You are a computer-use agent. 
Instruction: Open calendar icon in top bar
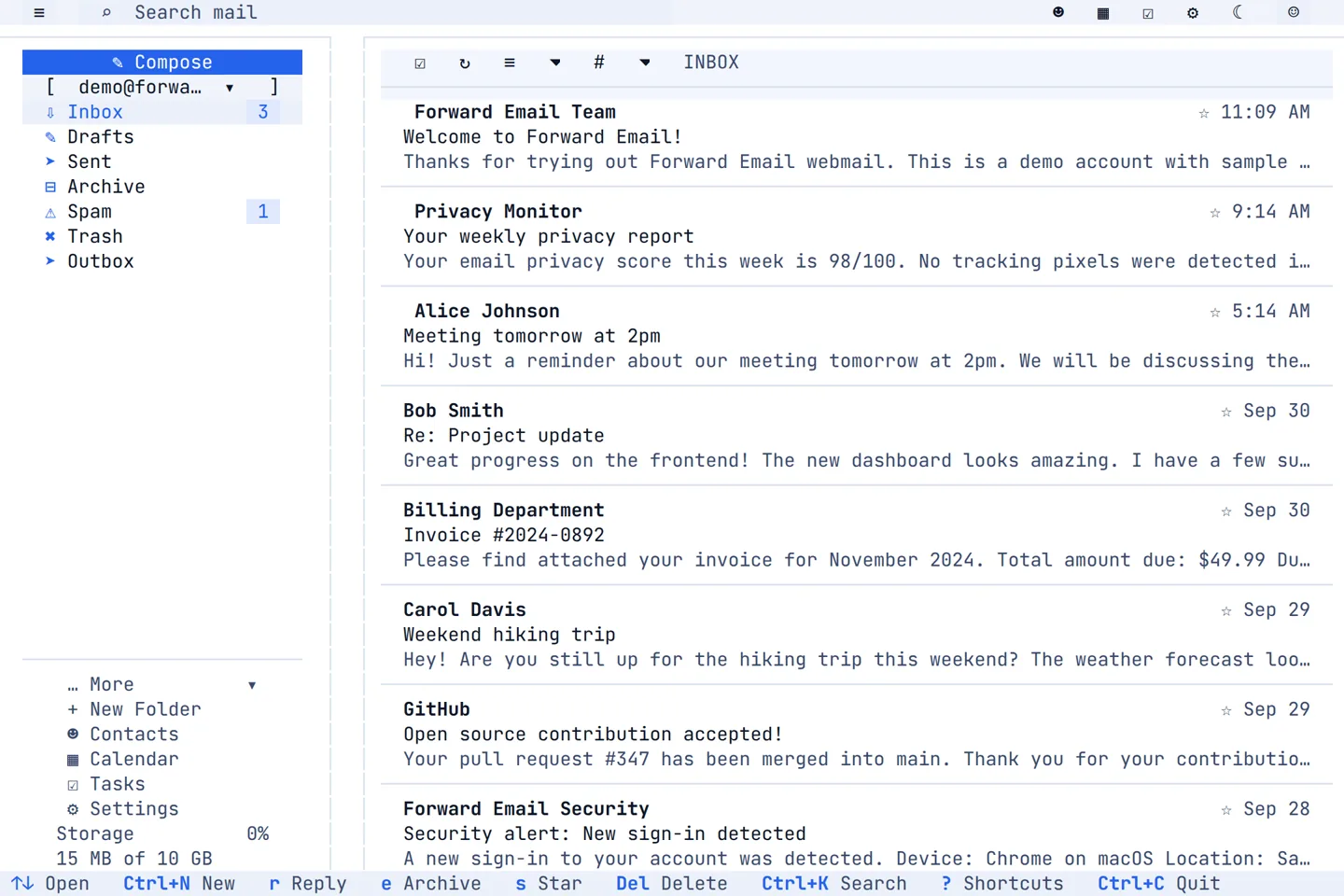pyautogui.click(x=1103, y=13)
